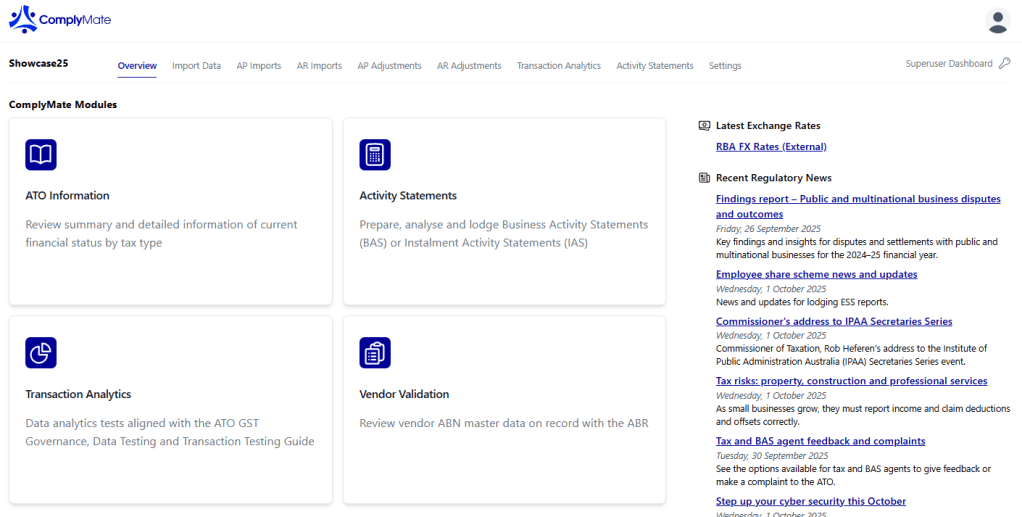
Task: Click the Latest Exchange Rates money icon
Action: point(704,126)
